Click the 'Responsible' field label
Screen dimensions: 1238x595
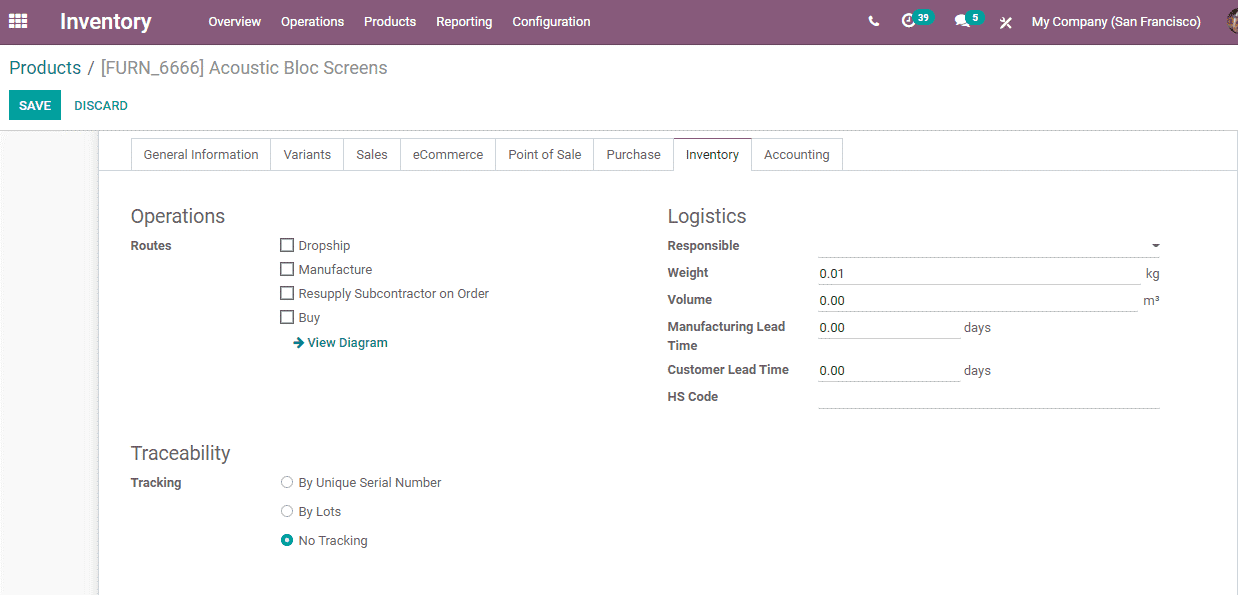click(x=704, y=245)
